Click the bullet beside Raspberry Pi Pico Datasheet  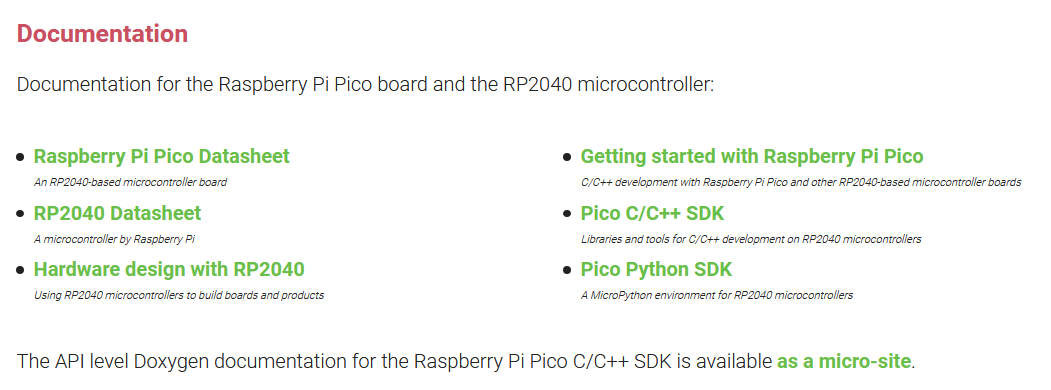pyautogui.click(x=21, y=157)
